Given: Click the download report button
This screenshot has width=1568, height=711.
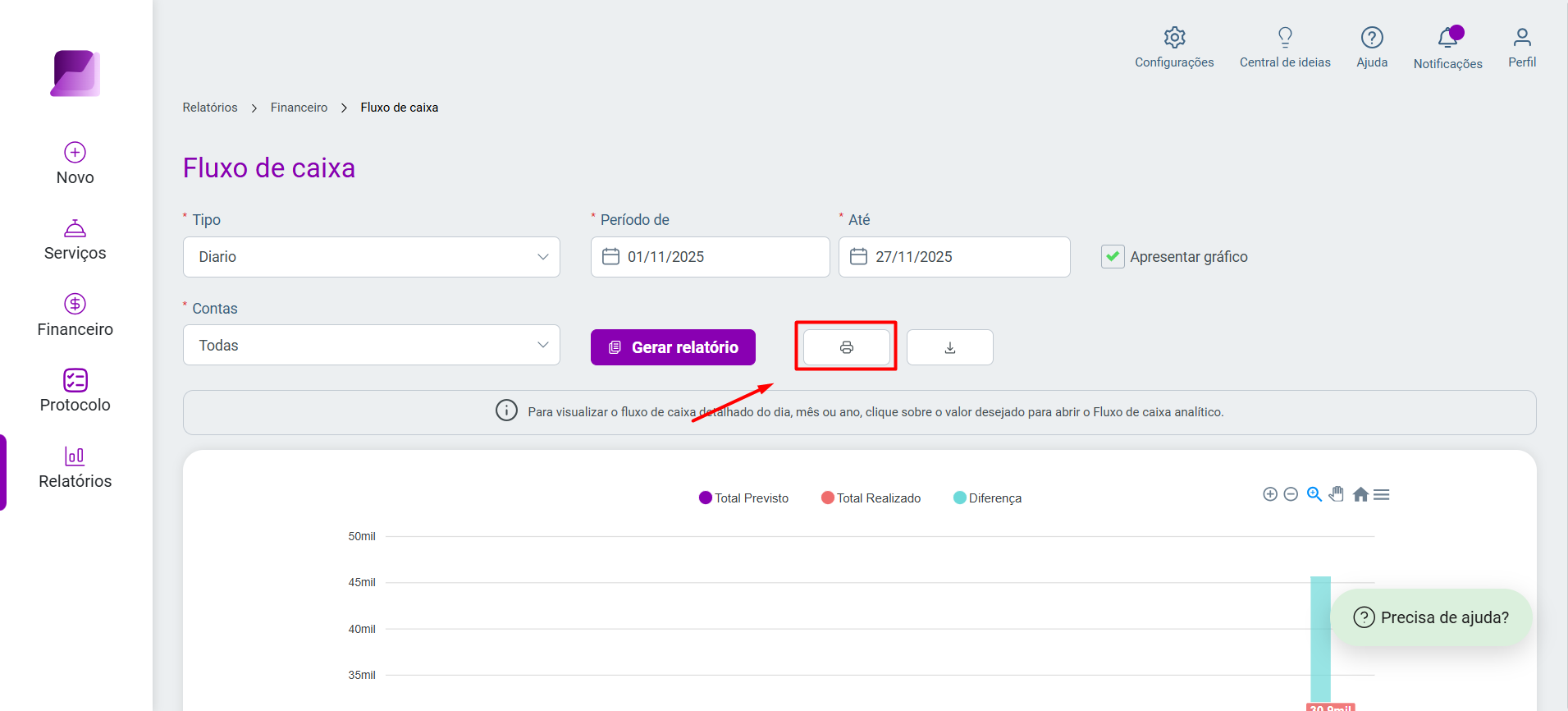Looking at the screenshot, I should [950, 347].
